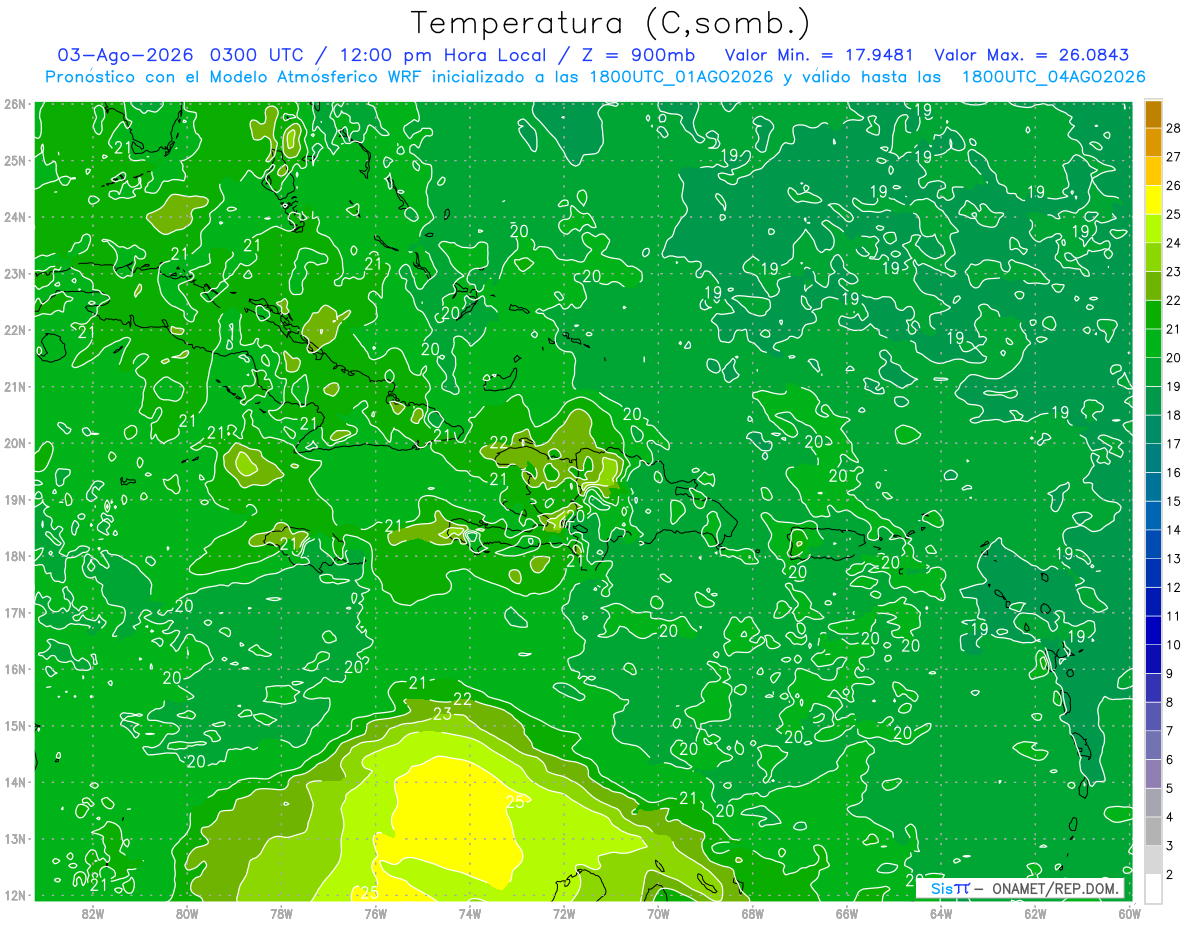1200x927 pixels.
Task: Click the '26' value on the color legend
Action: pyautogui.click(x=1174, y=185)
